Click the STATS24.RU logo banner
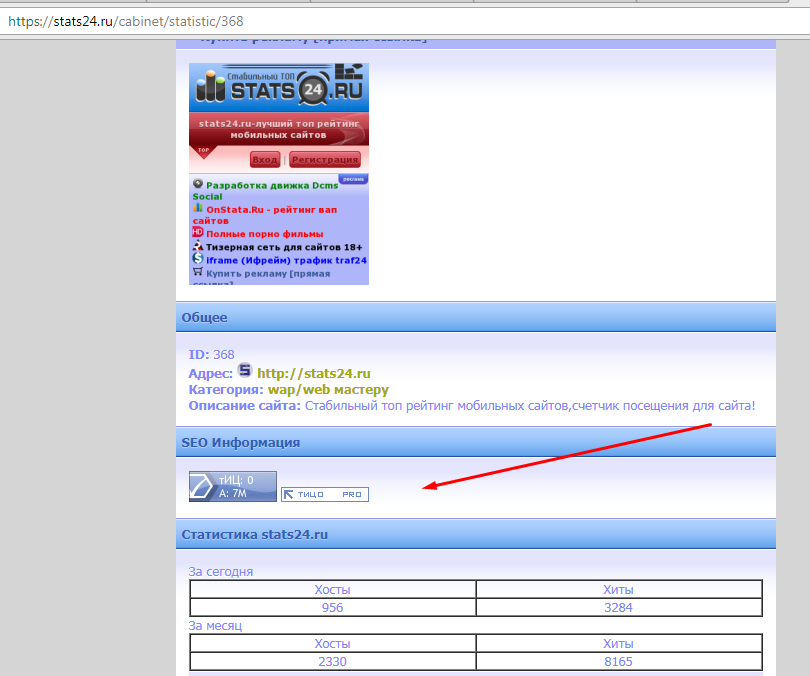The width and height of the screenshot is (810, 676). pyautogui.click(x=278, y=87)
